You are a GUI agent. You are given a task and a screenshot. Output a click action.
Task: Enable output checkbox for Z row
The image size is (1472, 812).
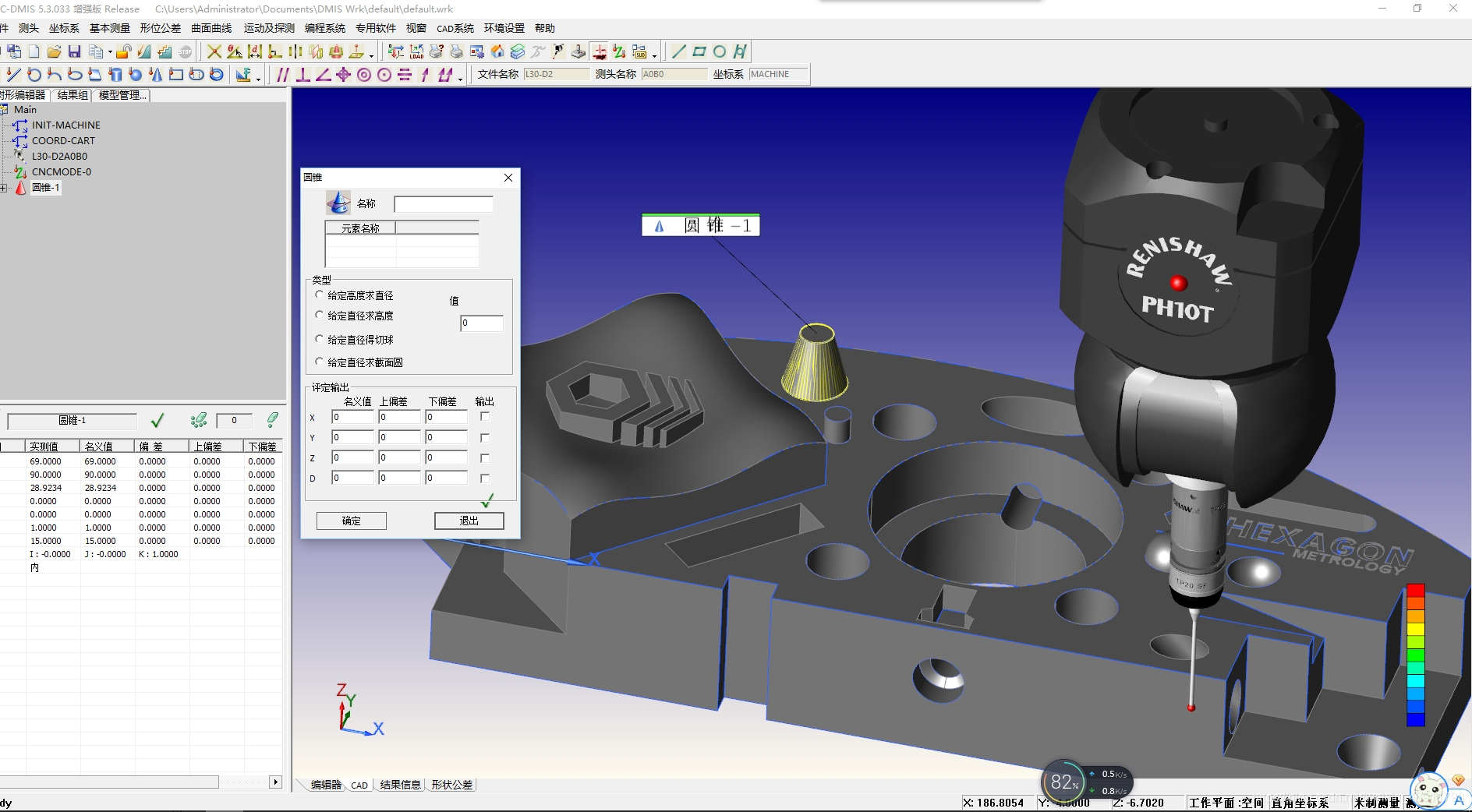(x=485, y=457)
